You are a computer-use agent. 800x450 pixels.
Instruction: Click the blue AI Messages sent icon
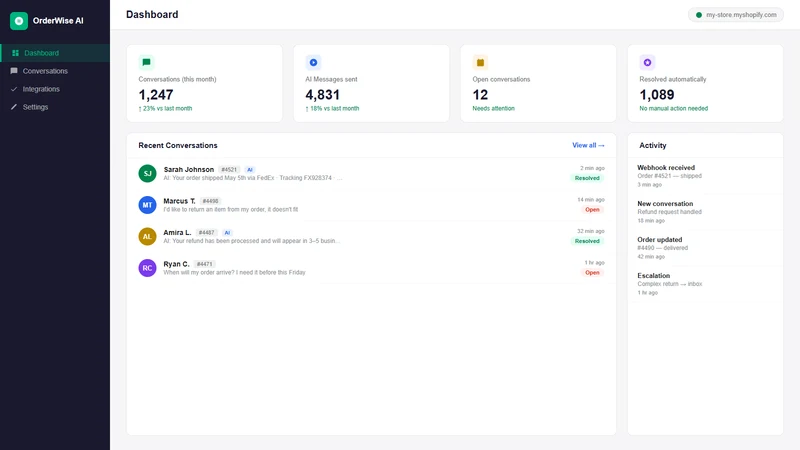(x=313, y=62)
